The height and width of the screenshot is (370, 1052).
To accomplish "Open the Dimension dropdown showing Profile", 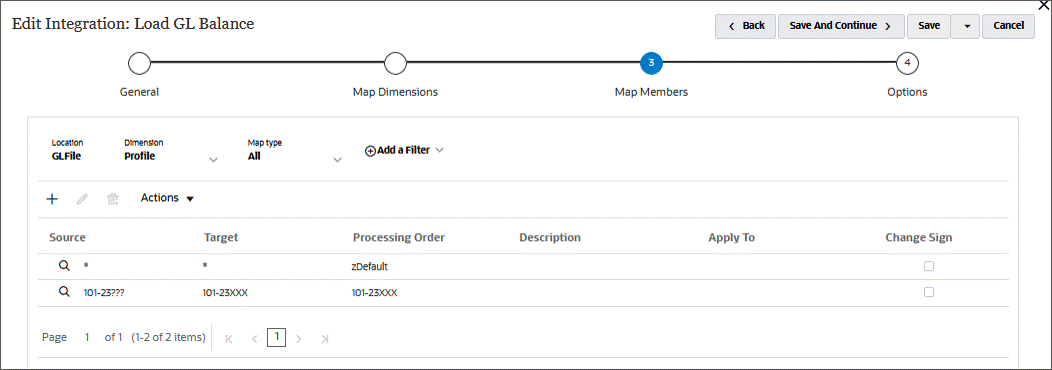I will (x=213, y=160).
